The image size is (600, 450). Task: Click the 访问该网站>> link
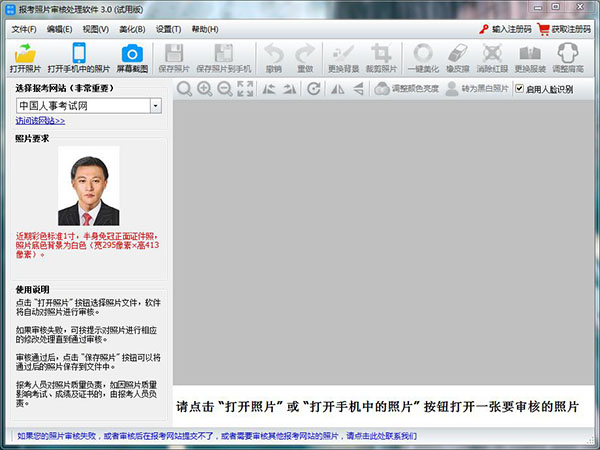tap(40, 121)
